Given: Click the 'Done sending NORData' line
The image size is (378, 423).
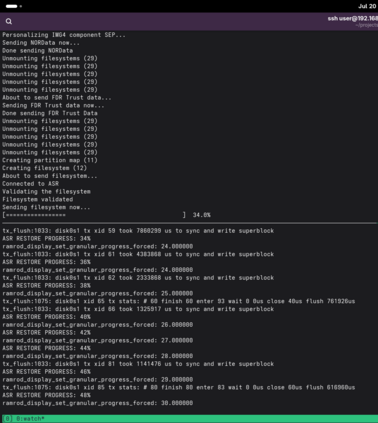Looking at the screenshot, I should 38,51.
